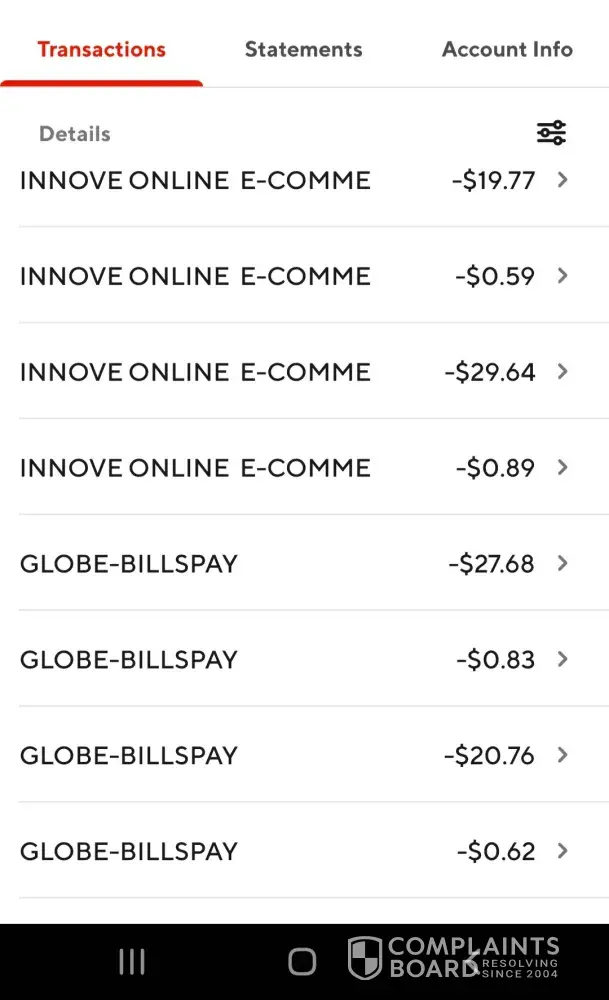Tap the -$29.64 transaction amount

[490, 372]
